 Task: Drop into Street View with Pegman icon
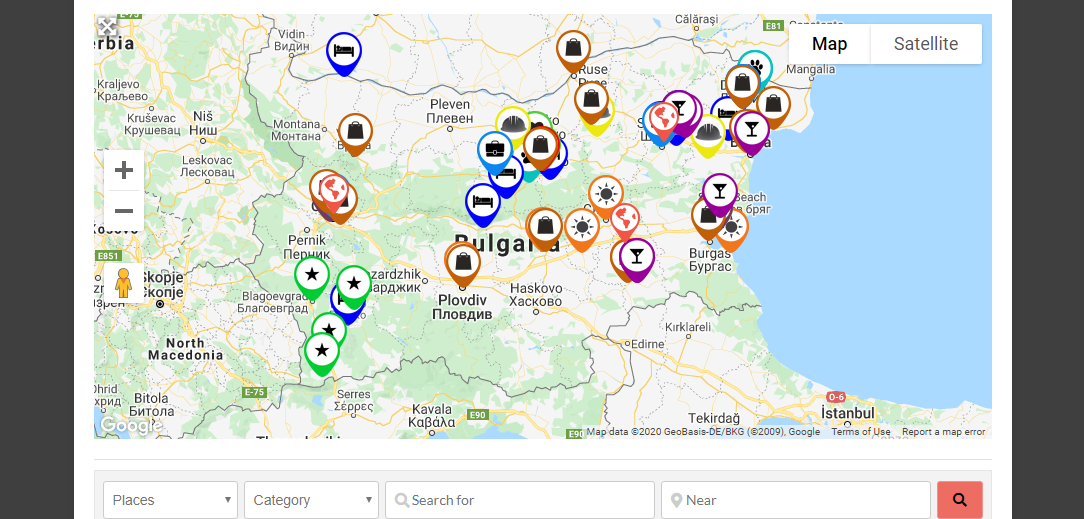point(124,284)
